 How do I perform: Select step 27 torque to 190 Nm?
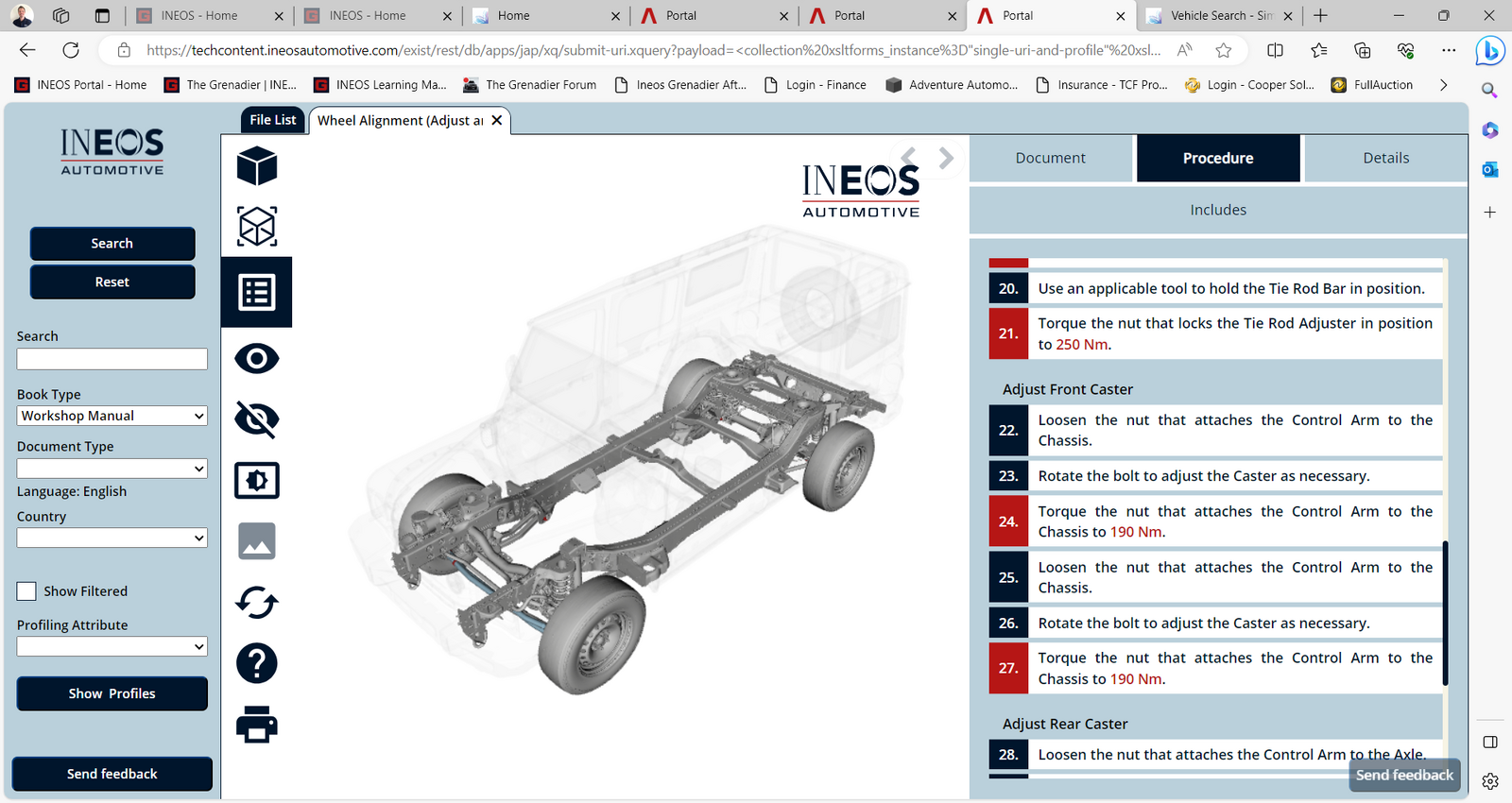tap(1216, 668)
